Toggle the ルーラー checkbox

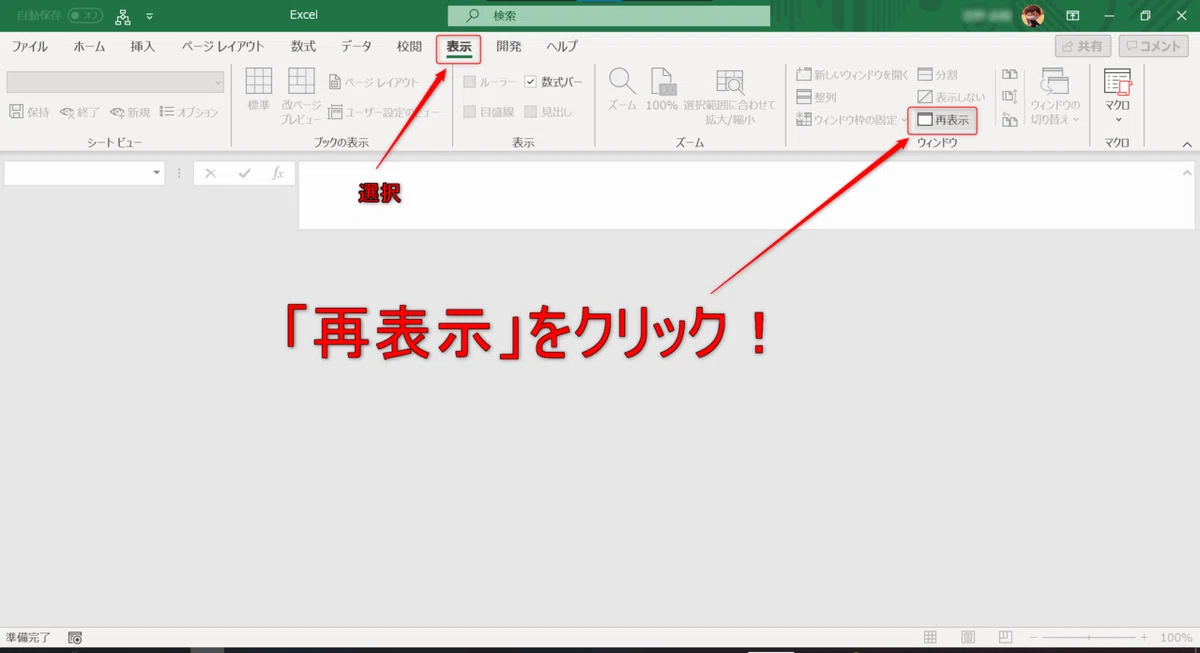coord(470,82)
